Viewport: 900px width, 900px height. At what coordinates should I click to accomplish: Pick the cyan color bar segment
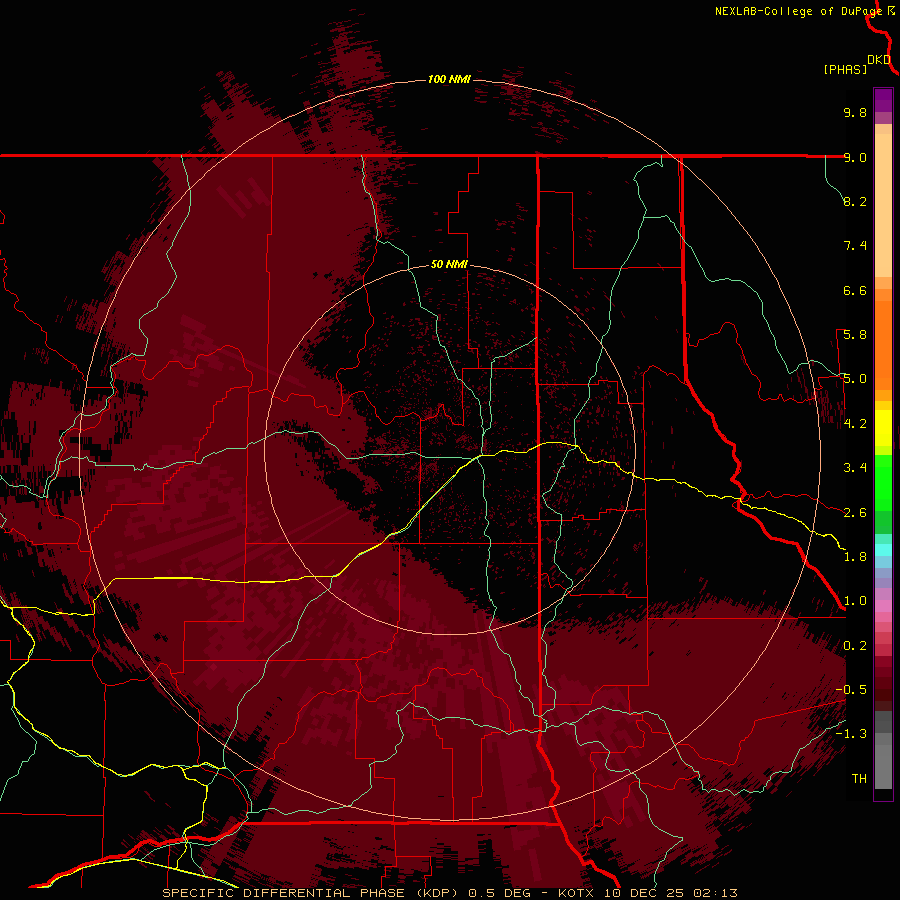point(883,550)
